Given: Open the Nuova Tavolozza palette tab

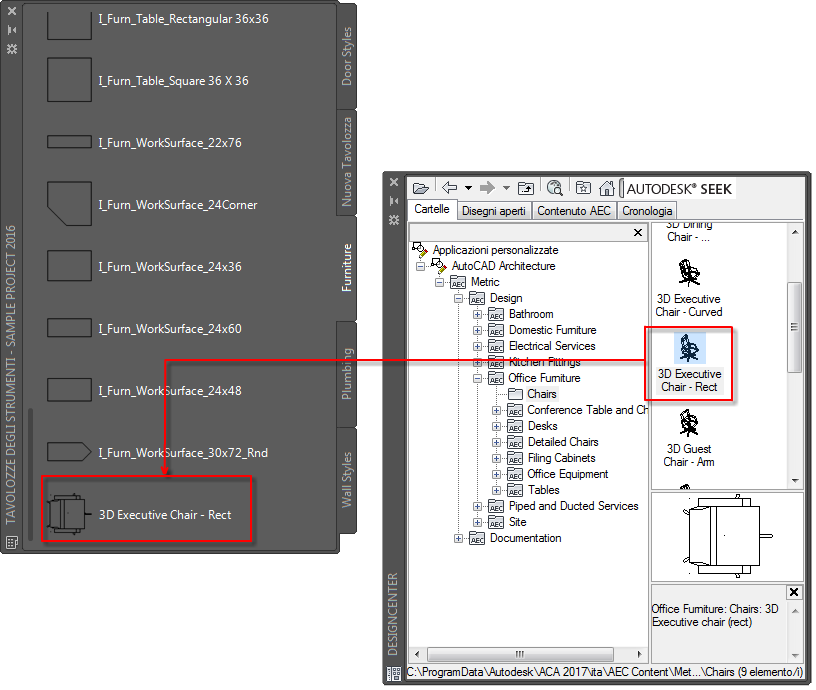Looking at the screenshot, I should 347,162.
